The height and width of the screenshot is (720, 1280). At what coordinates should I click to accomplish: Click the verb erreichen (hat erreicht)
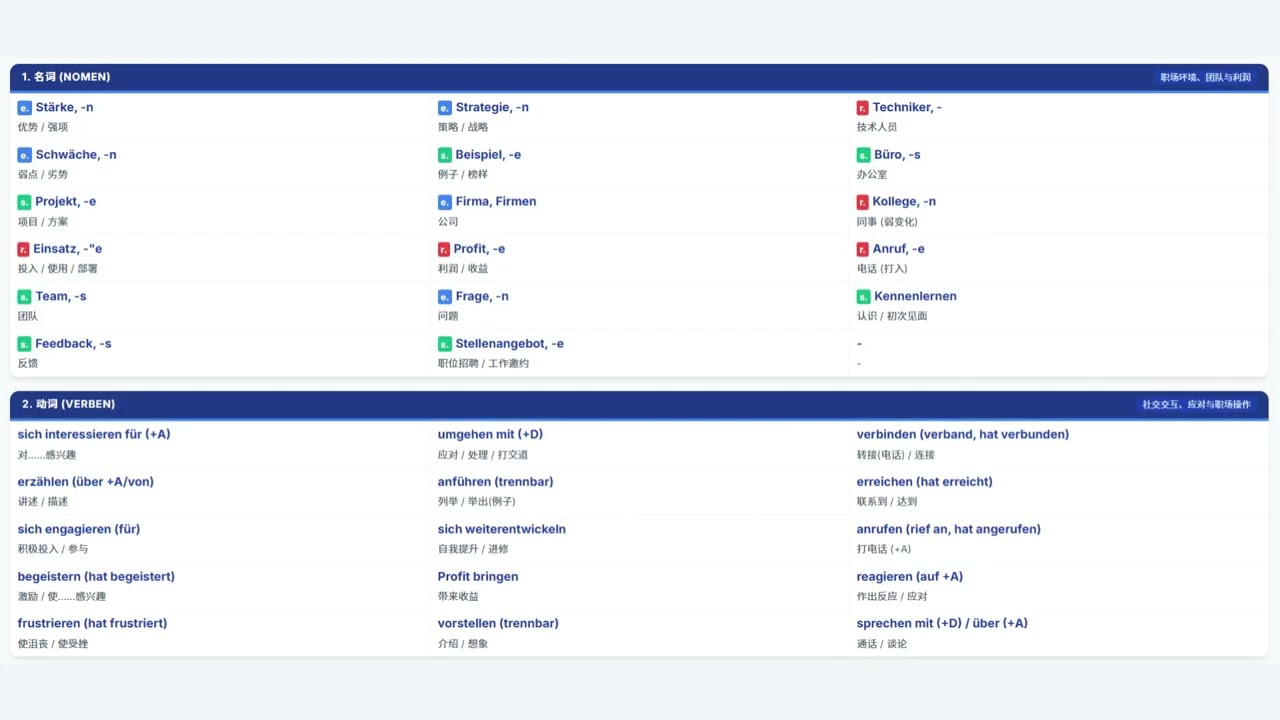point(925,482)
